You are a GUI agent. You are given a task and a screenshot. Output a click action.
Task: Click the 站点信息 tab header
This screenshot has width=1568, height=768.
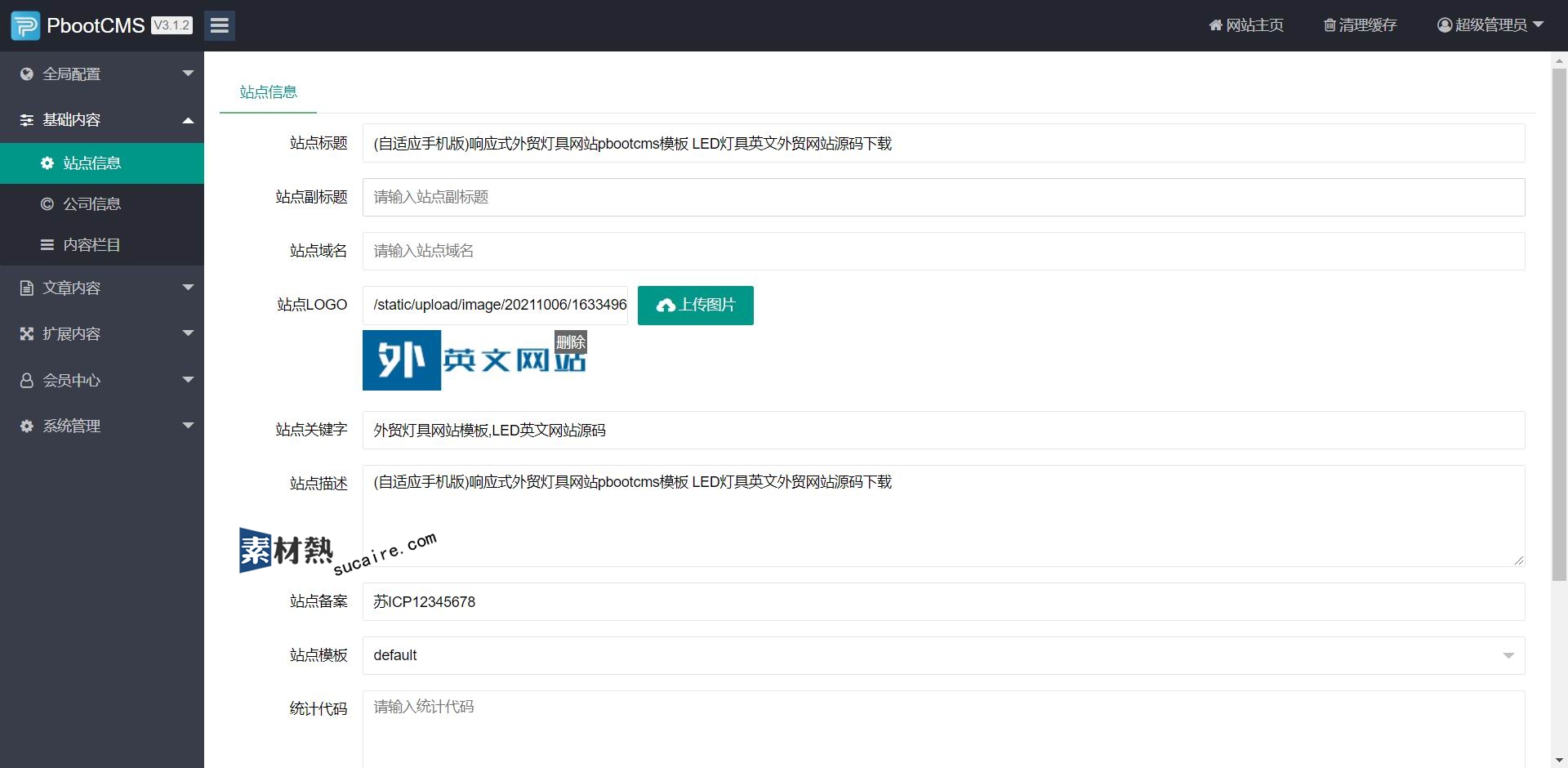click(x=268, y=92)
